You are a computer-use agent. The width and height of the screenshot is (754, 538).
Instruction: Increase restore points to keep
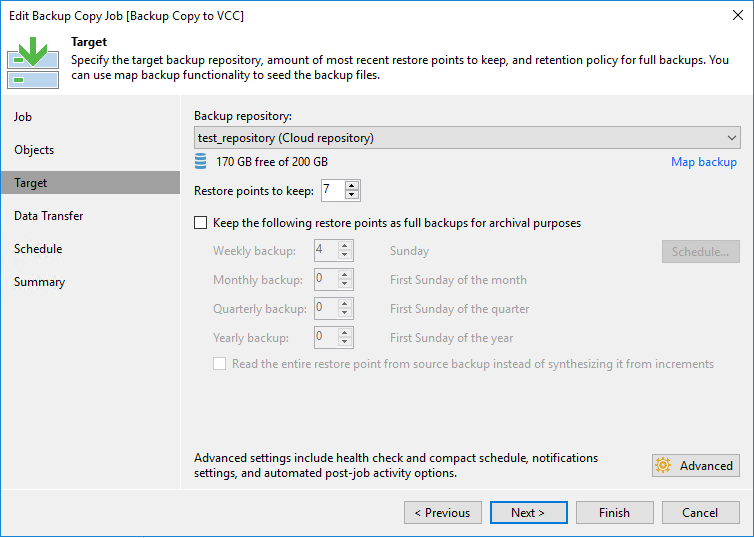click(352, 186)
